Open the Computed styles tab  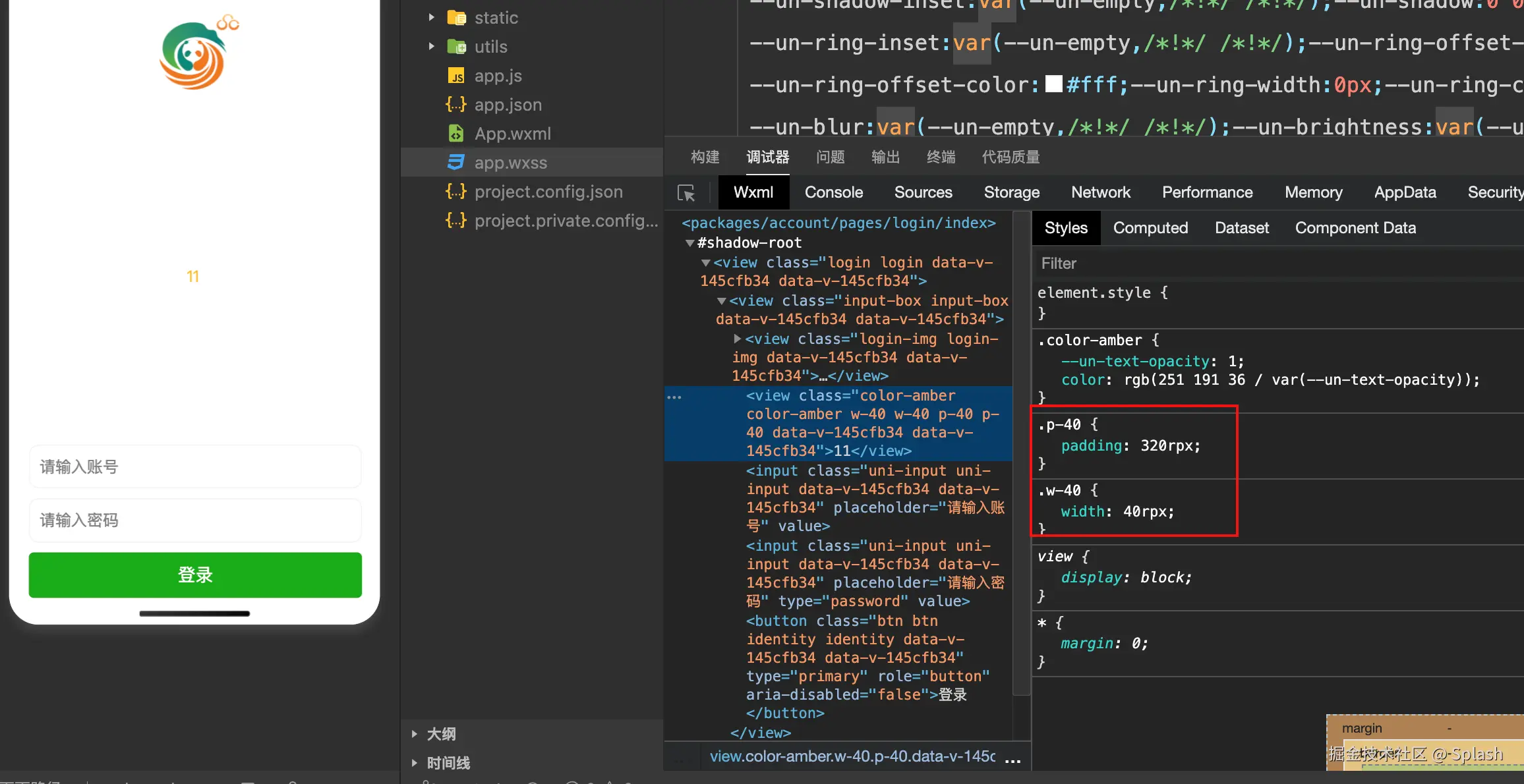pyautogui.click(x=1150, y=228)
